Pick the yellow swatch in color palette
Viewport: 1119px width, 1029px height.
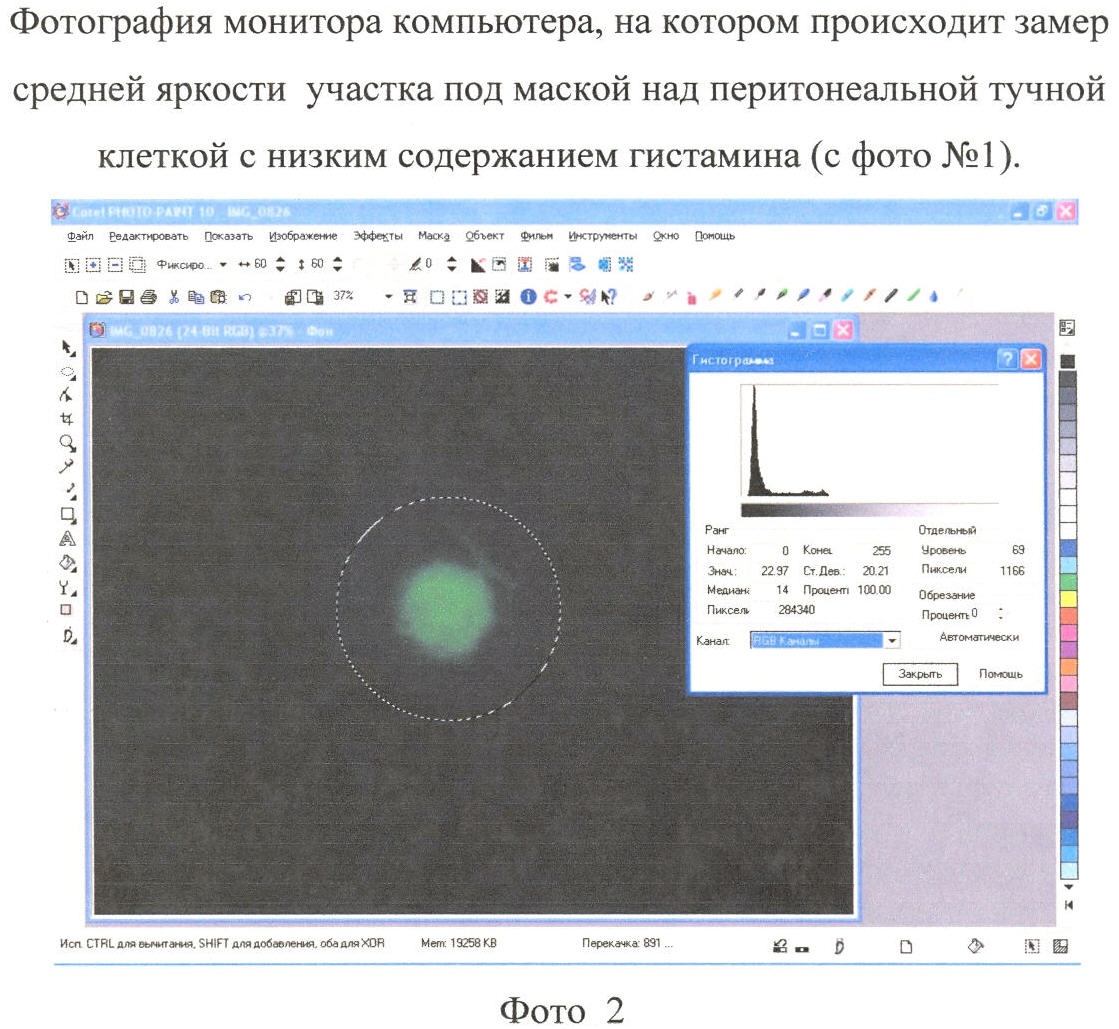[x=1068, y=598]
